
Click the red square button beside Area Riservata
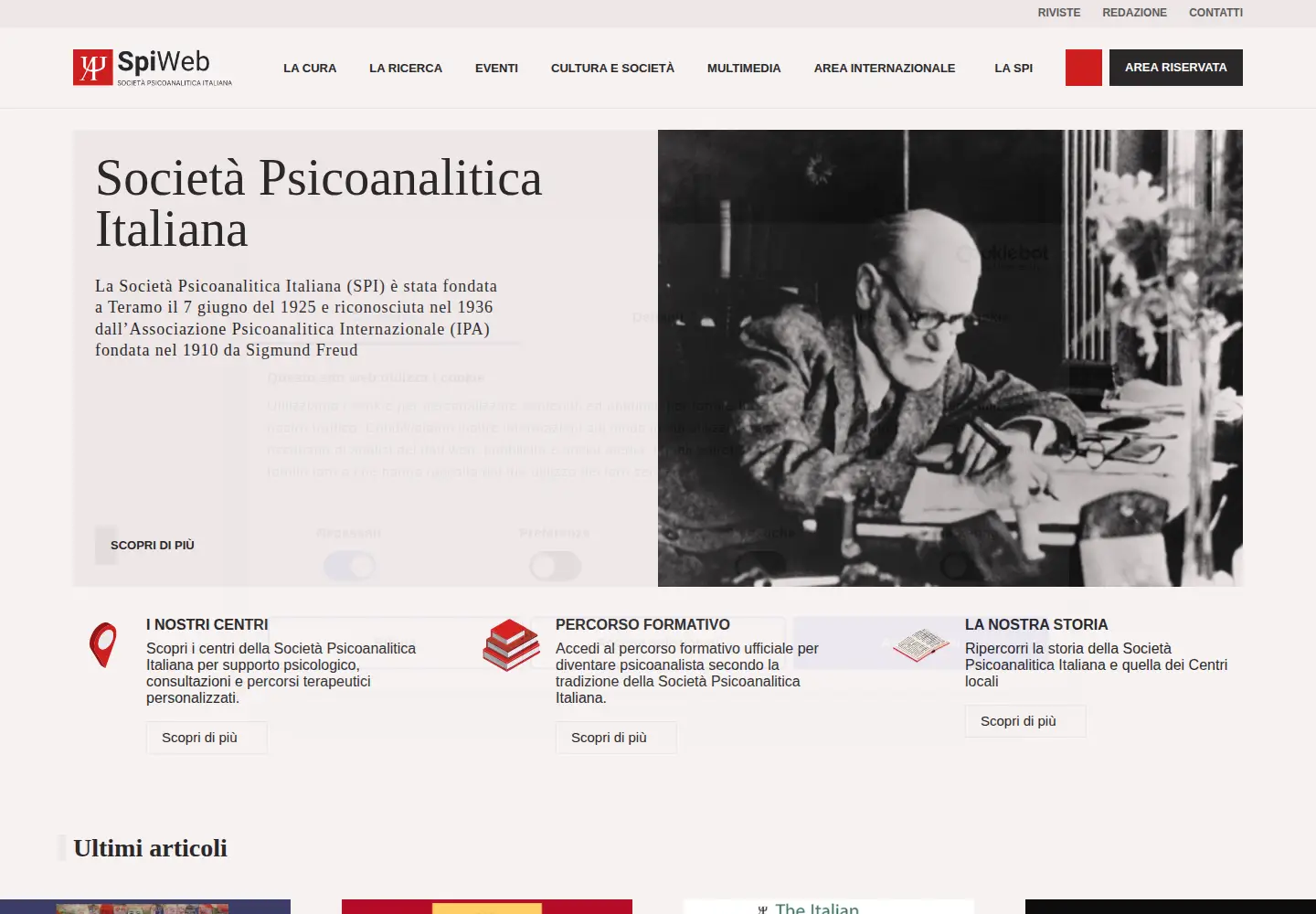click(1084, 68)
